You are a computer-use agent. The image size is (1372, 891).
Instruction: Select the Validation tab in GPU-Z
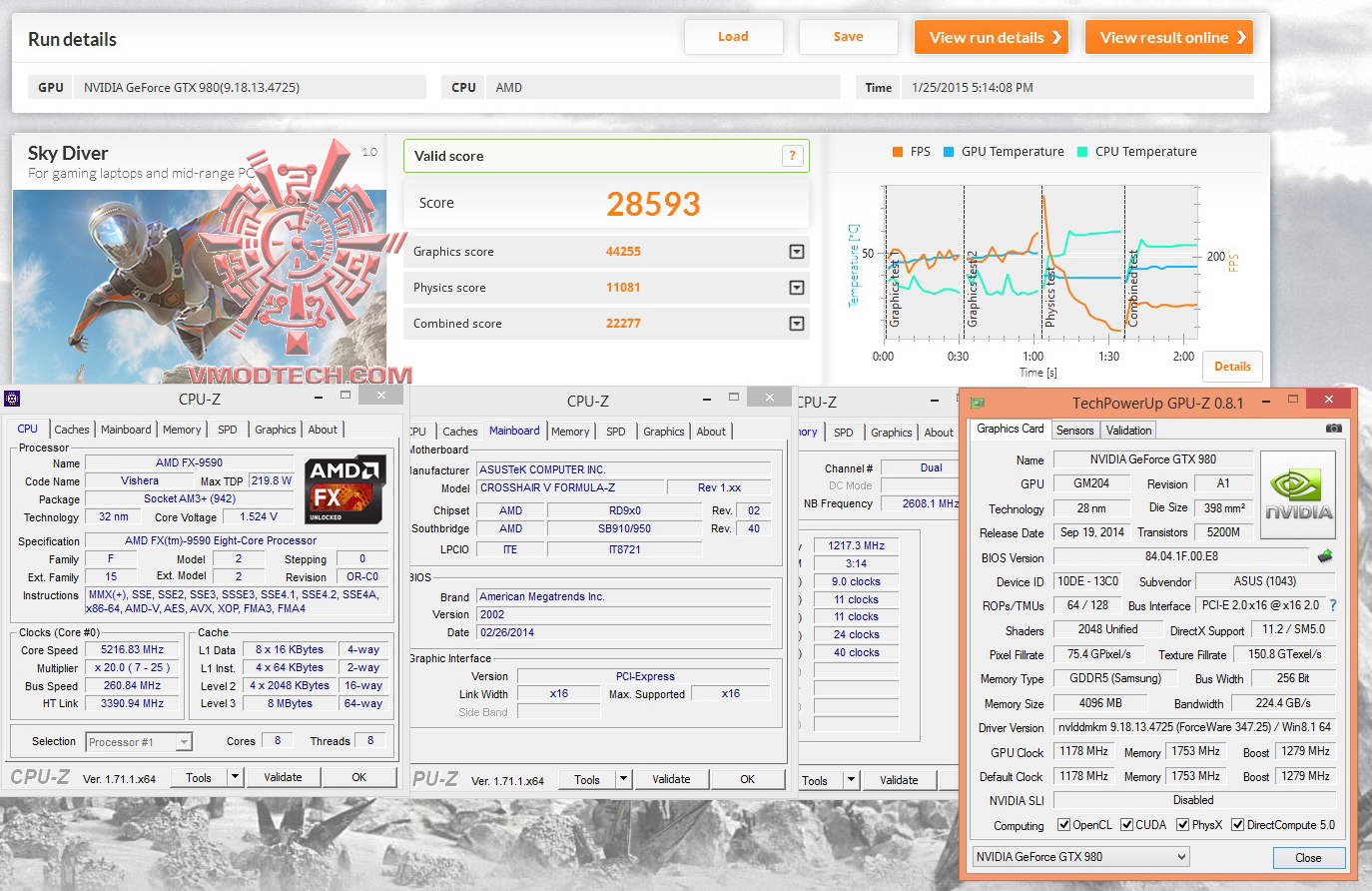1129,431
